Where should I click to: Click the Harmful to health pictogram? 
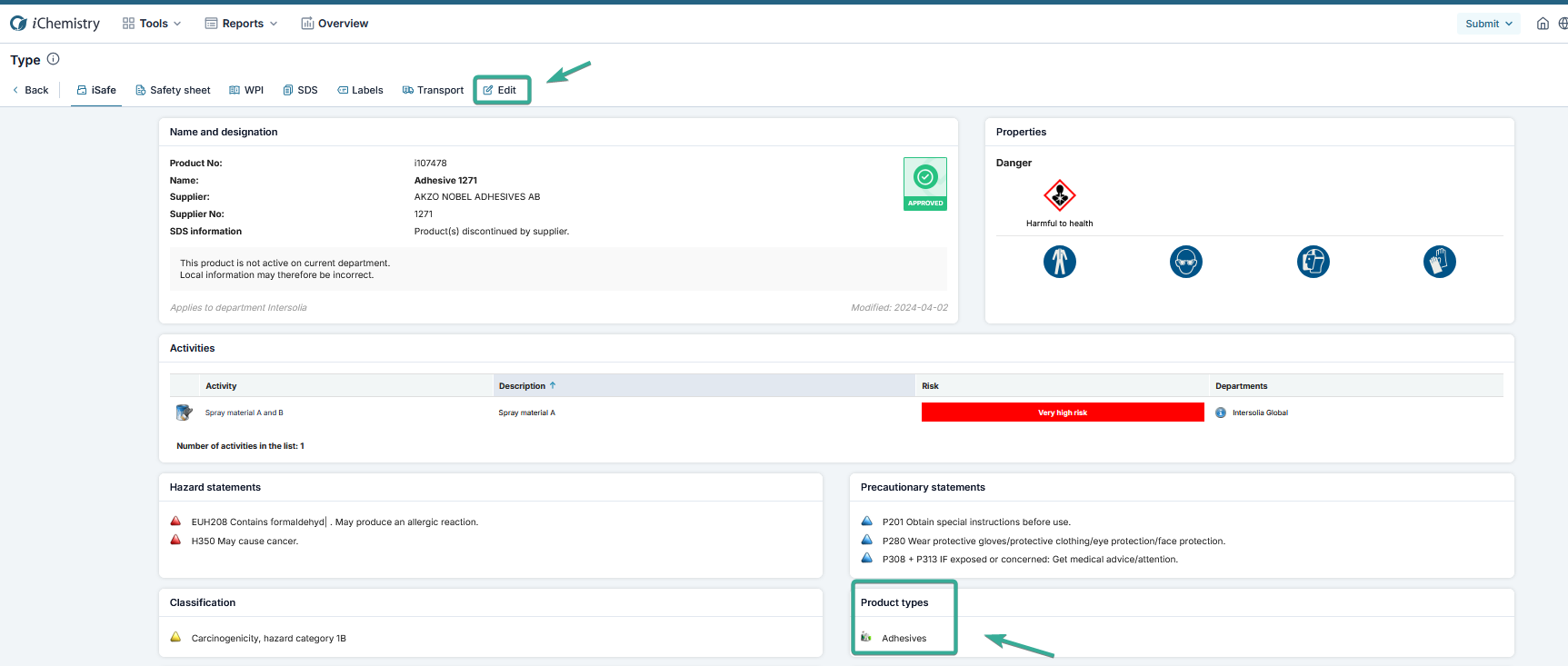coord(1060,195)
